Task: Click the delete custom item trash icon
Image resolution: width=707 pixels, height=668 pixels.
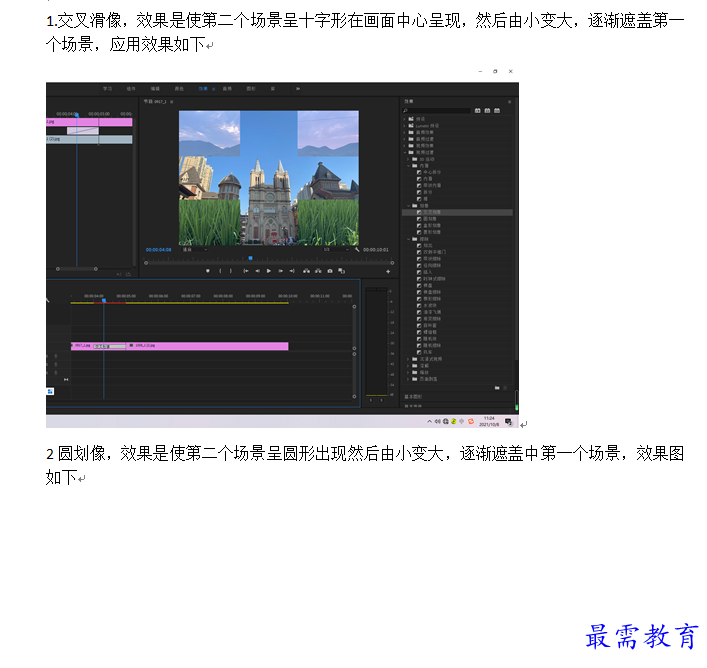Action: point(505,388)
